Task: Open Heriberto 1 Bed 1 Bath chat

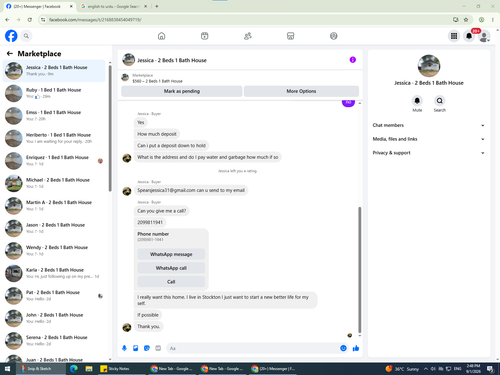Action: (54, 138)
